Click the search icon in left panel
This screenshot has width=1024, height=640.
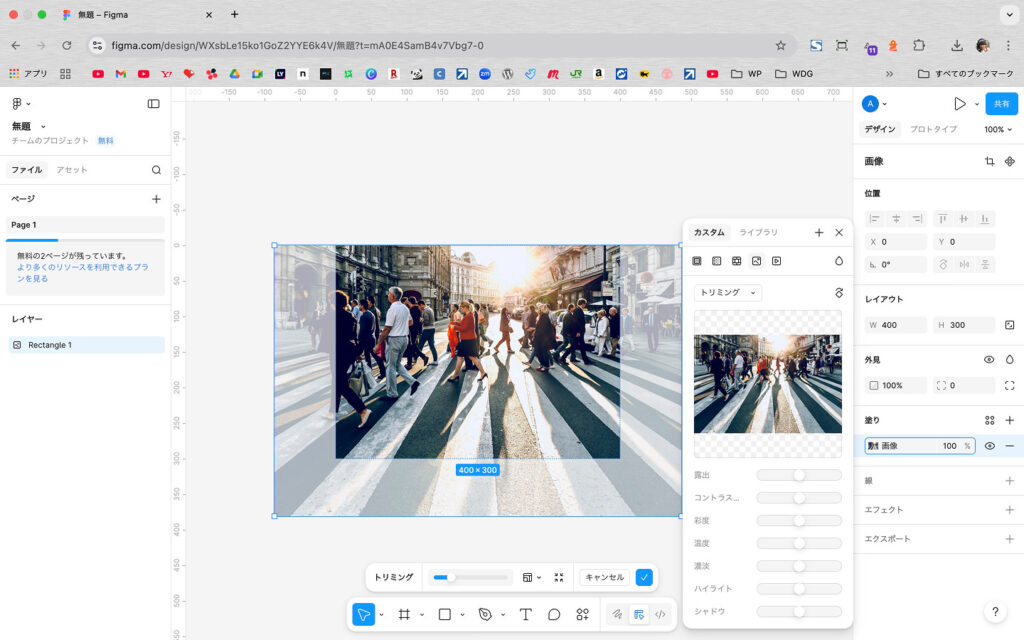(x=156, y=170)
